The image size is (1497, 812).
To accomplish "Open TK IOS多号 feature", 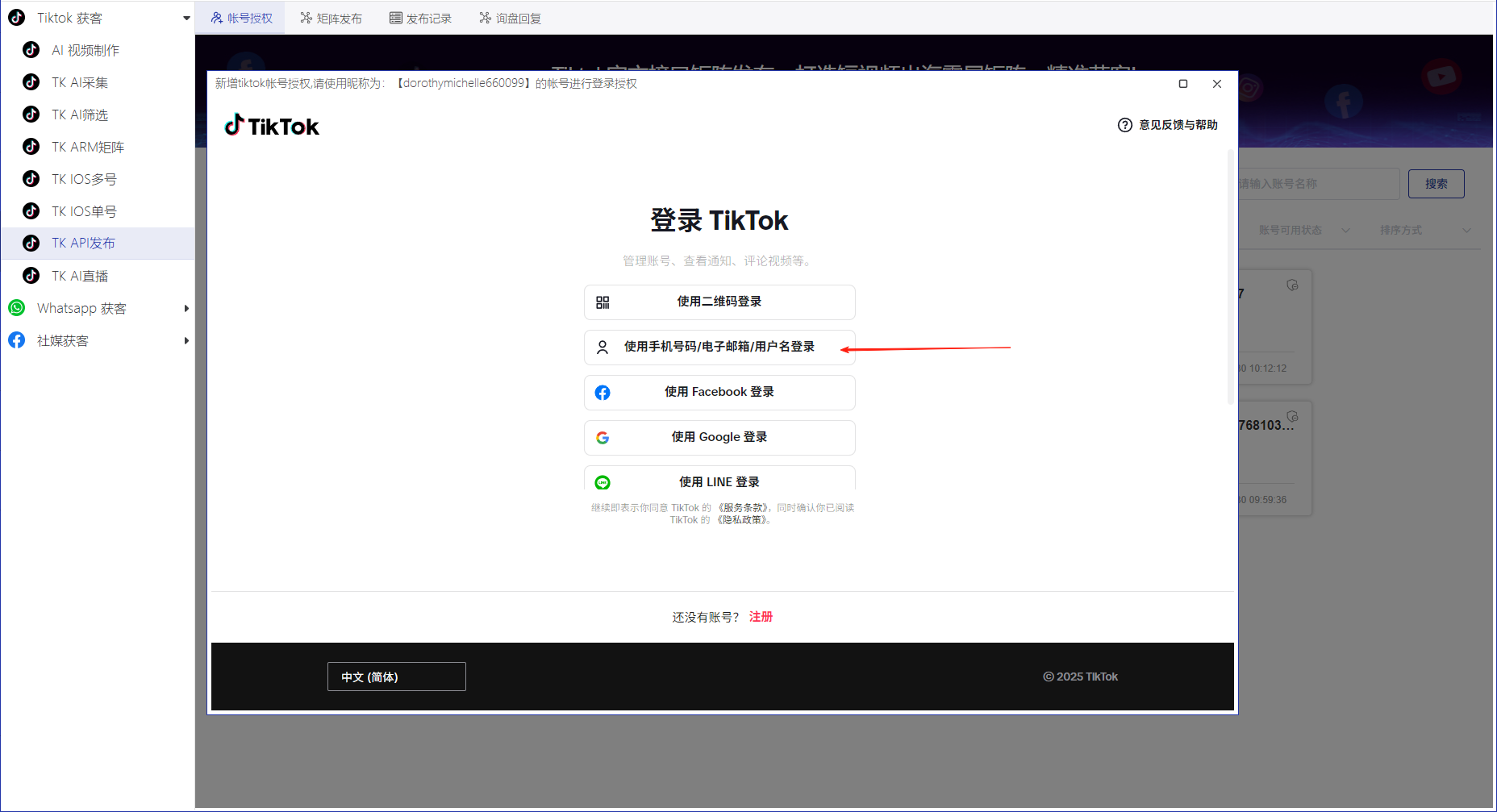I will point(85,179).
